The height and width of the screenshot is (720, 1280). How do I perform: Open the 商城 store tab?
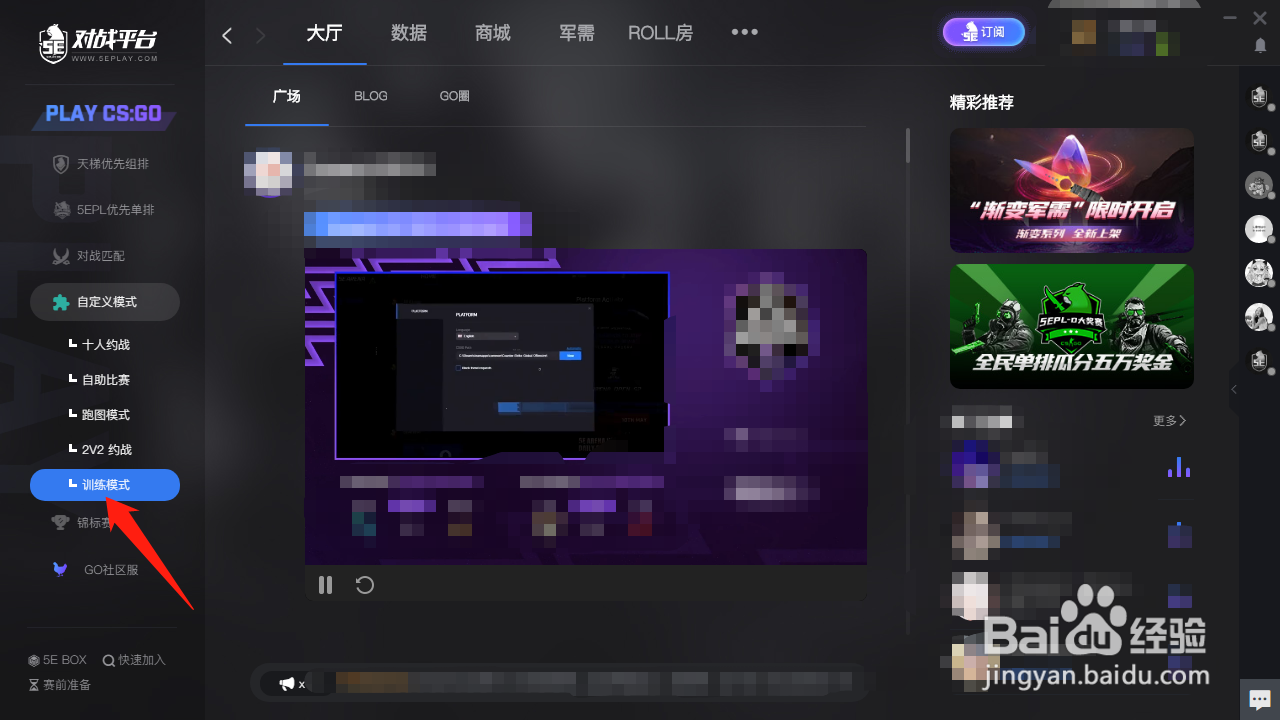tap(493, 33)
